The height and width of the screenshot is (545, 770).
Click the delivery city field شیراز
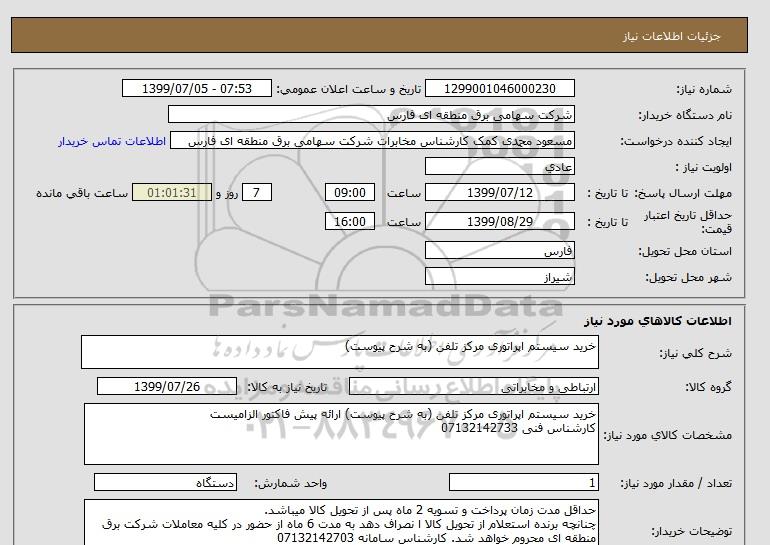pyautogui.click(x=499, y=277)
